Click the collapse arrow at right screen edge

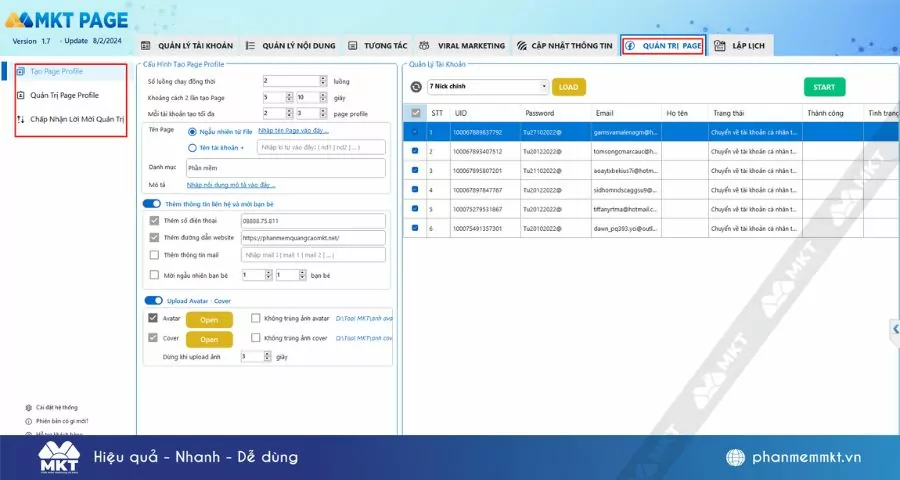point(895,330)
